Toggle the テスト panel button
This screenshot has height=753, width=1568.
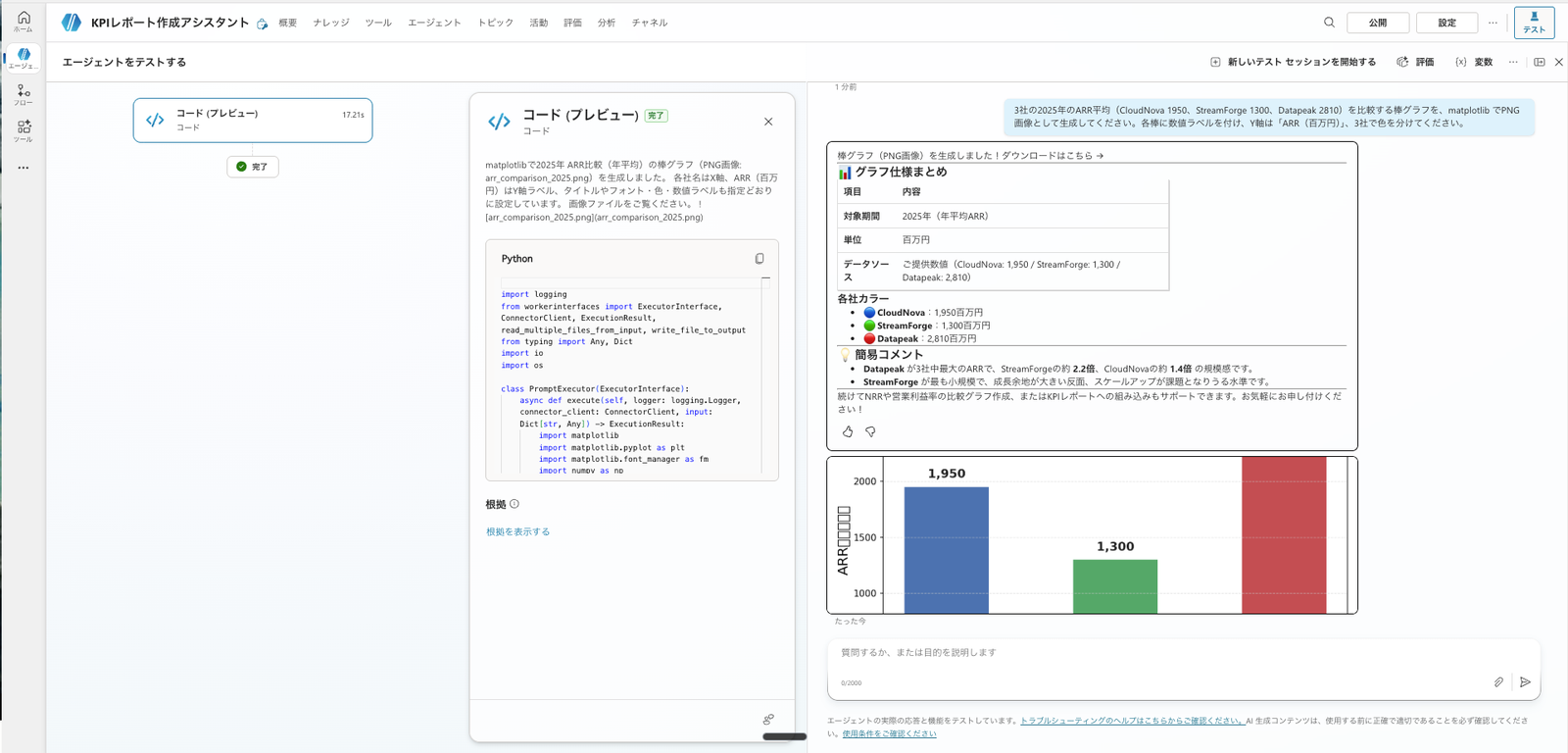[x=1534, y=23]
